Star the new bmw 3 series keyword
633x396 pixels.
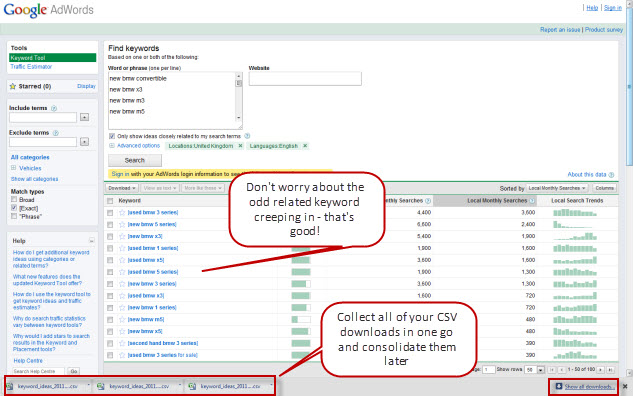(x=122, y=284)
